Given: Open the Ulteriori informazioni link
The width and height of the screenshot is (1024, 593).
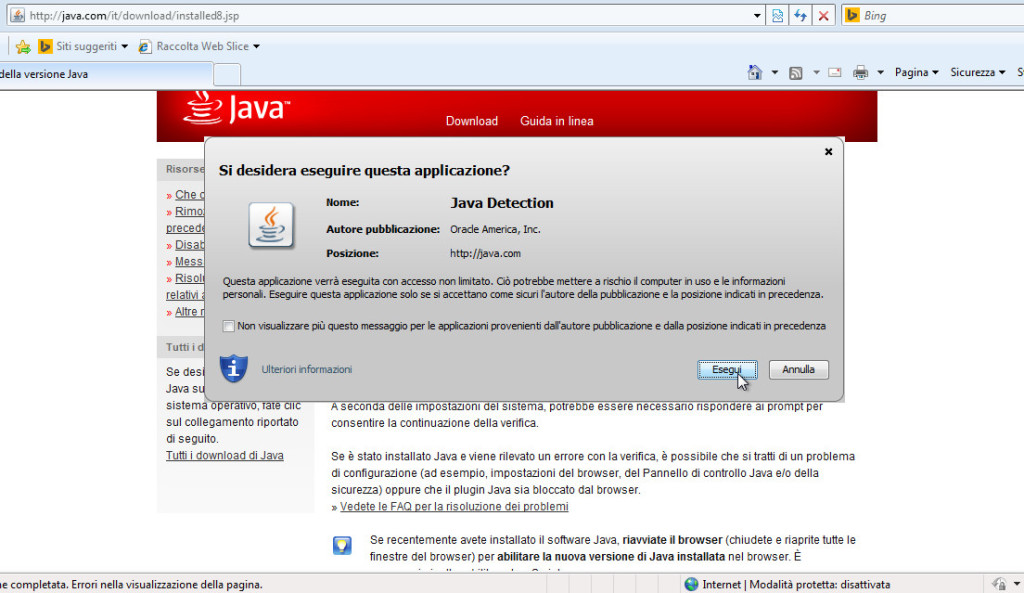Looking at the screenshot, I should (306, 370).
